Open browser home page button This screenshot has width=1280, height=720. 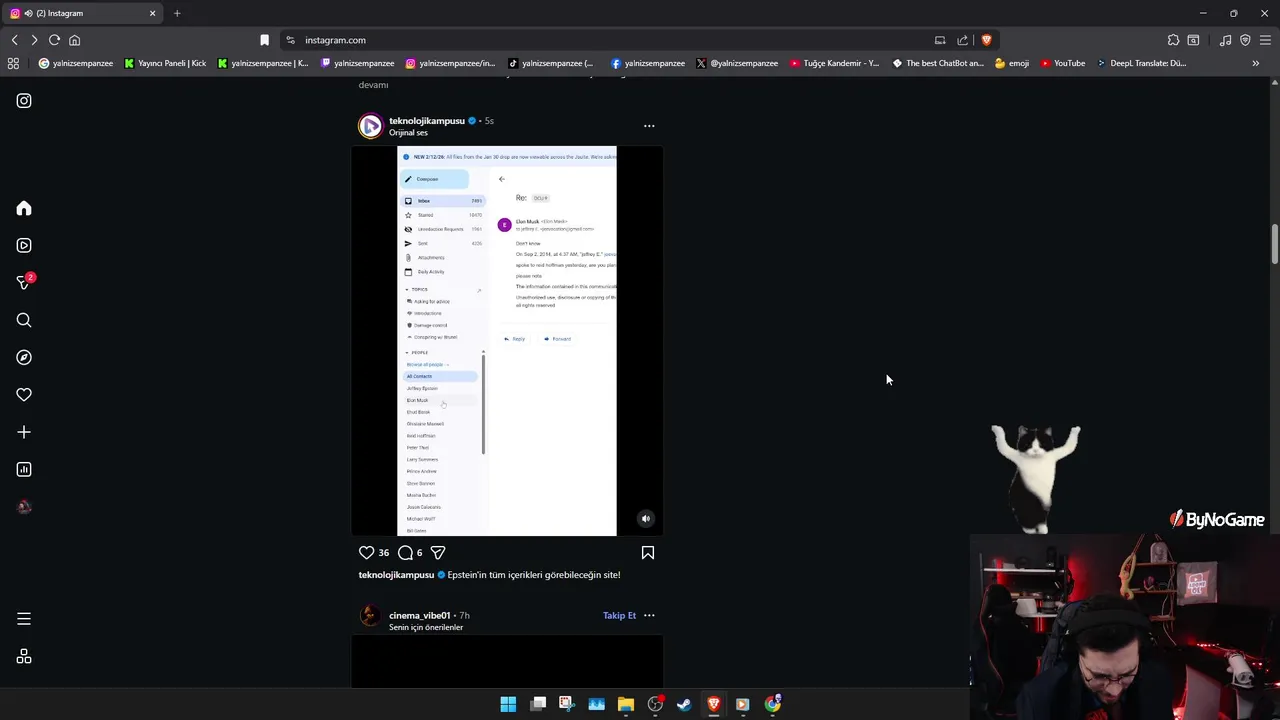point(74,40)
